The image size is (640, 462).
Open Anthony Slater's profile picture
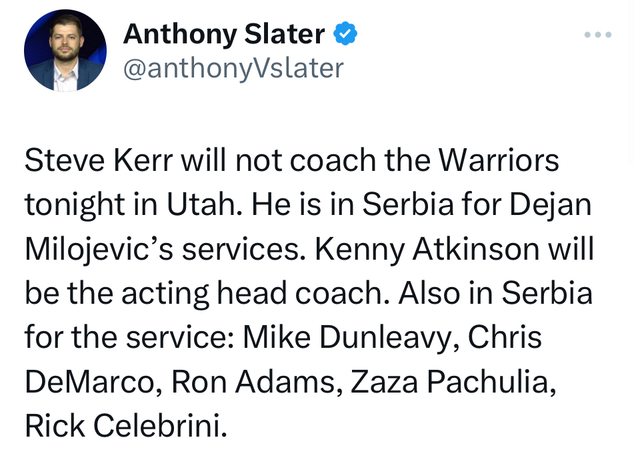tap(65, 50)
